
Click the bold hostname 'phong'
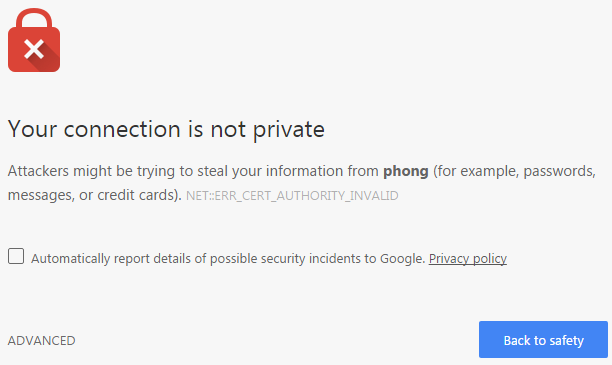click(406, 171)
